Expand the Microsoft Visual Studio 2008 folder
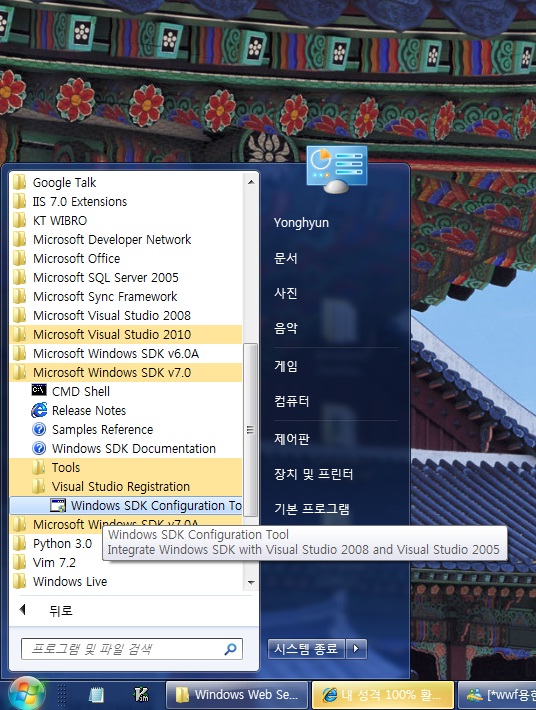 point(126,316)
